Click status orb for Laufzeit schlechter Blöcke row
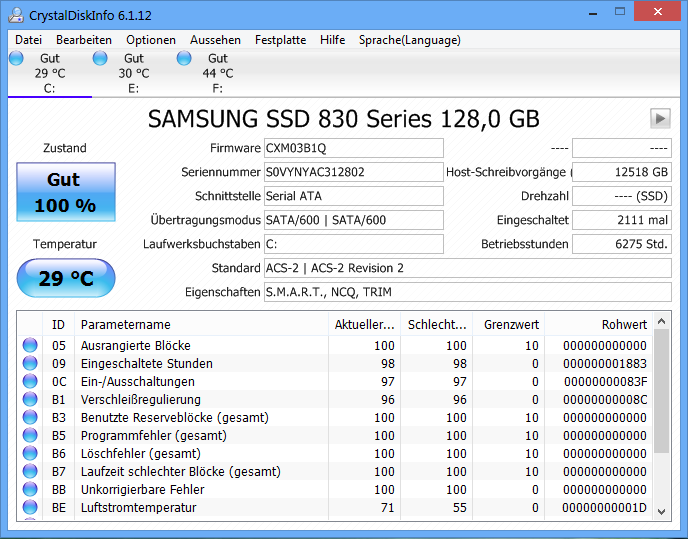 (30, 471)
